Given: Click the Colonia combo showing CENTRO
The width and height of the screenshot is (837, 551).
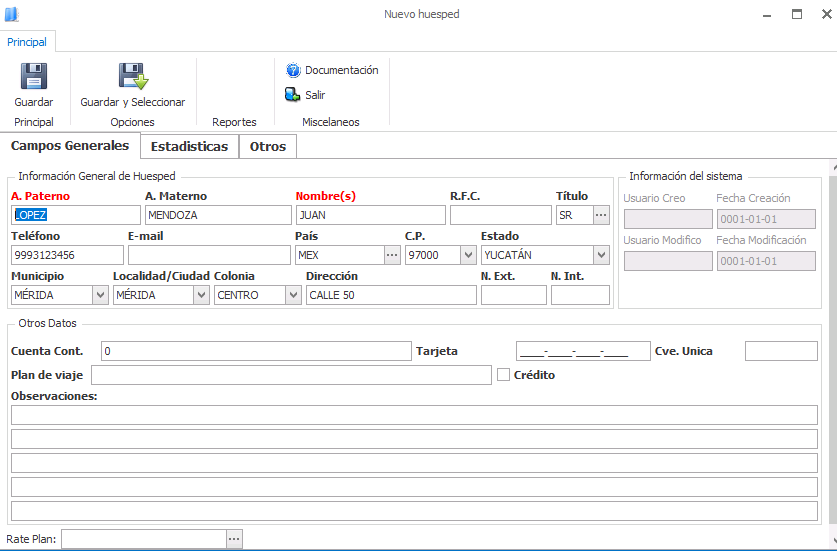Looking at the screenshot, I should (258, 295).
